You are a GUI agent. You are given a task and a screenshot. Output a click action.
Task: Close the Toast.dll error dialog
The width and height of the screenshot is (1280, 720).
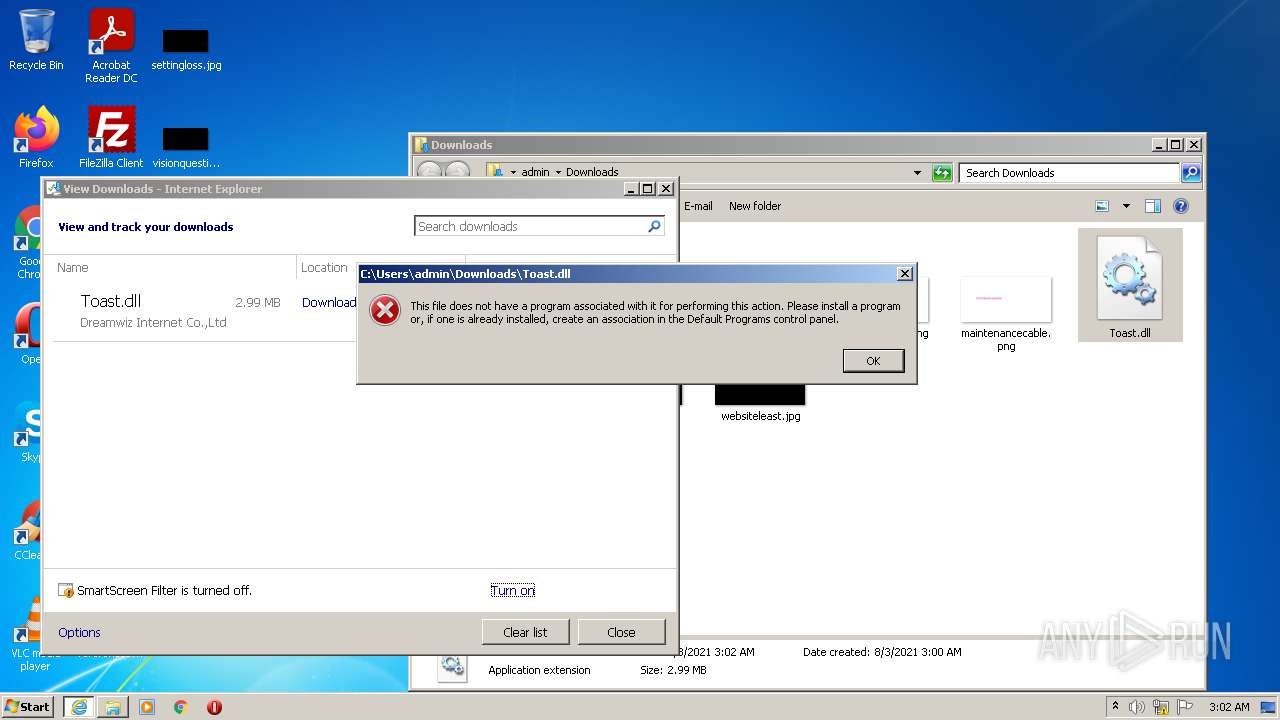tap(904, 274)
